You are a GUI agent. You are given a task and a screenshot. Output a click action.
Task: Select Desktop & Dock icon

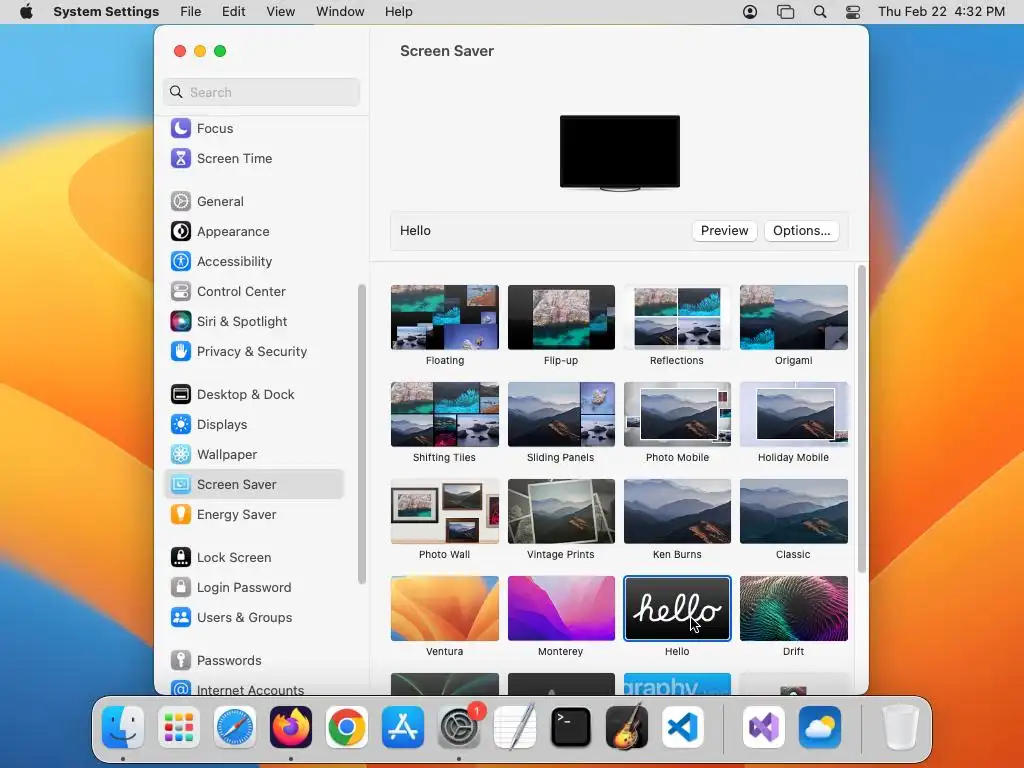point(181,394)
